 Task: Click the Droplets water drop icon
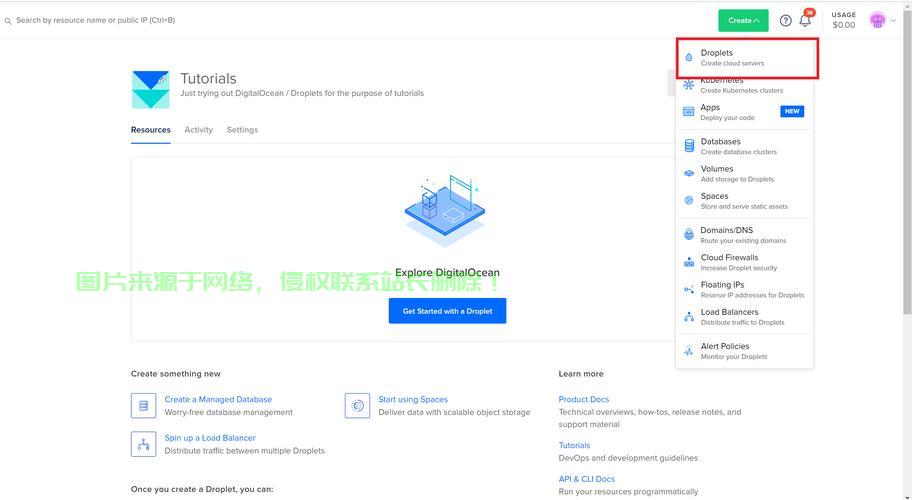[x=689, y=58]
